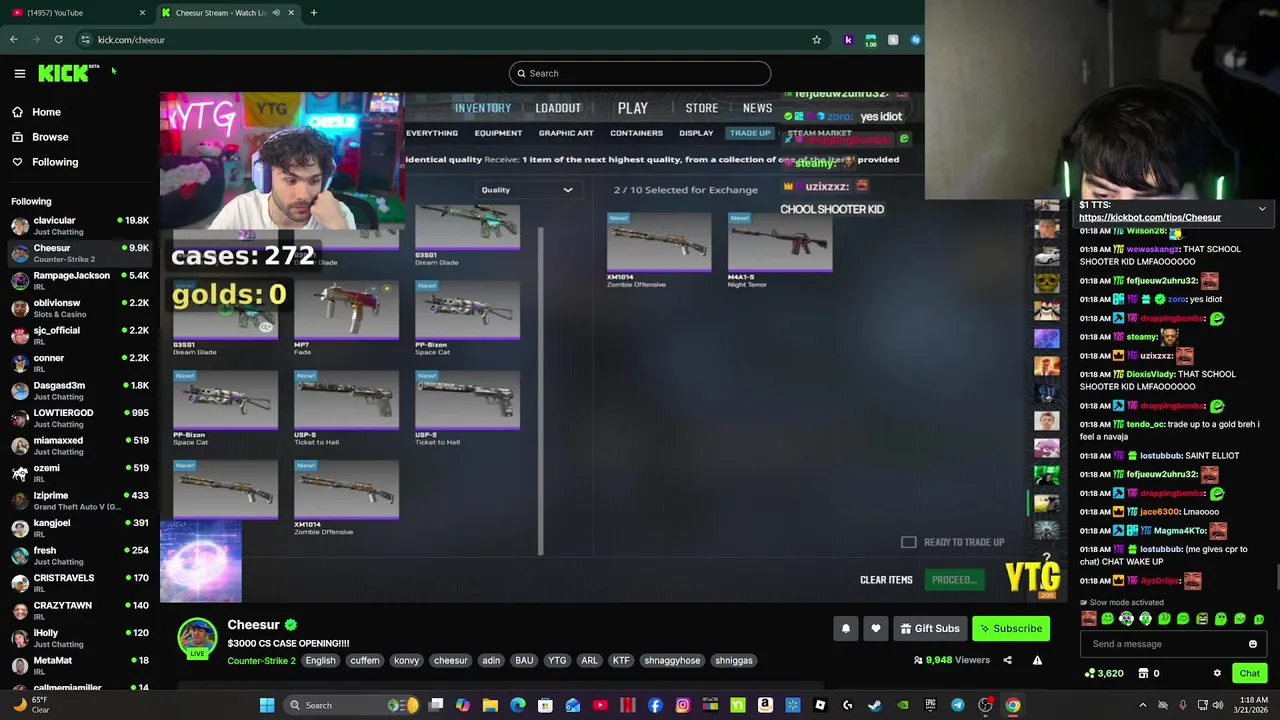This screenshot has width=1280, height=720.
Task: Open File Explorer from the taskbar
Action: click(490, 706)
